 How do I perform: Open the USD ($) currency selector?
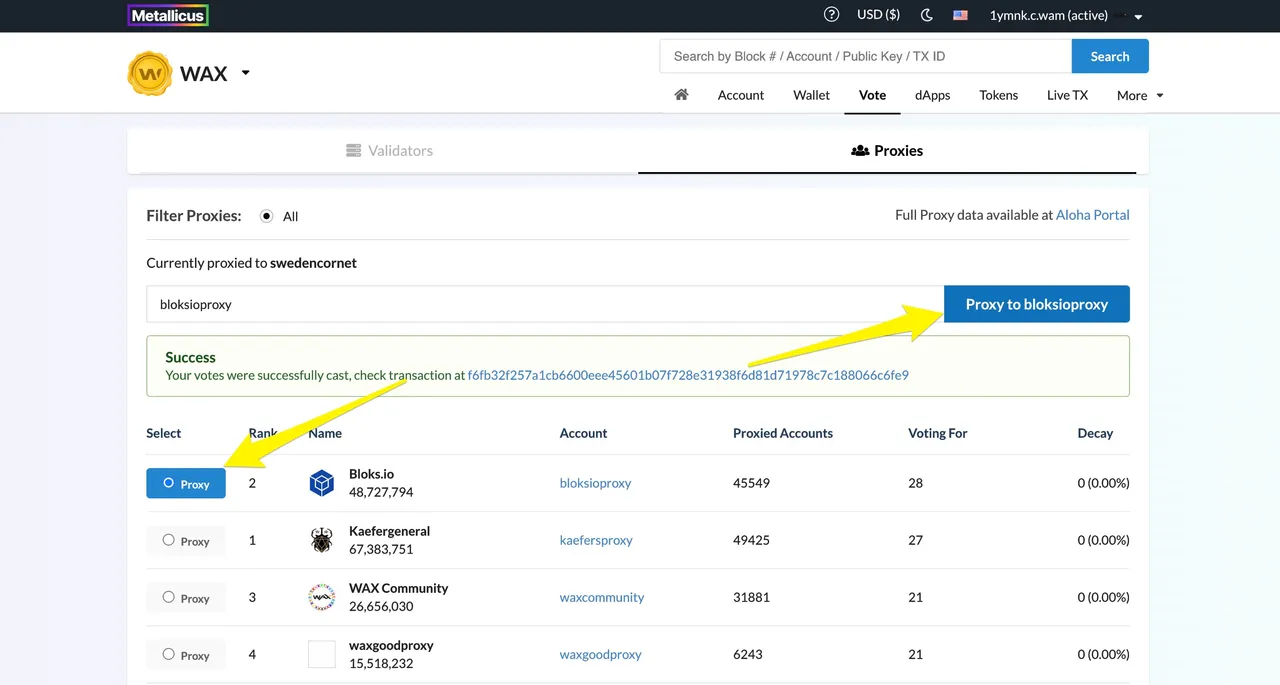pyautogui.click(x=878, y=15)
